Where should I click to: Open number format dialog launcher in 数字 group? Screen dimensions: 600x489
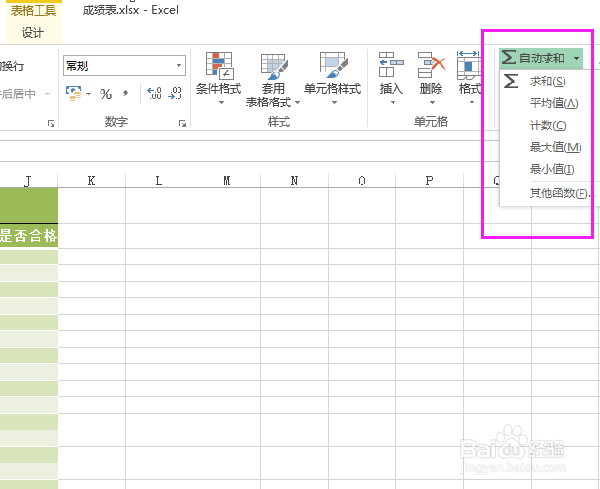[182, 123]
